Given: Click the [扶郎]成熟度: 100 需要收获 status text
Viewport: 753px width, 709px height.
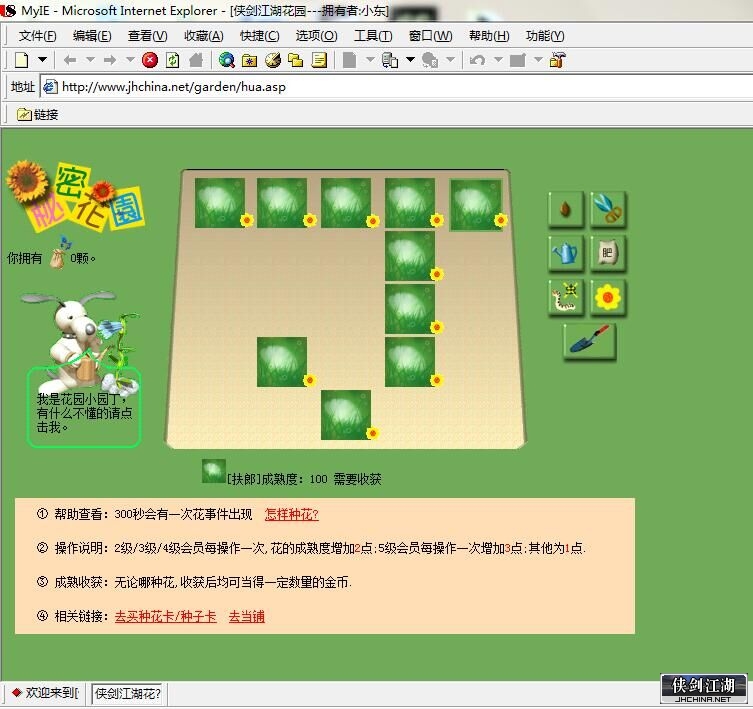Looking at the screenshot, I should pos(304,479).
